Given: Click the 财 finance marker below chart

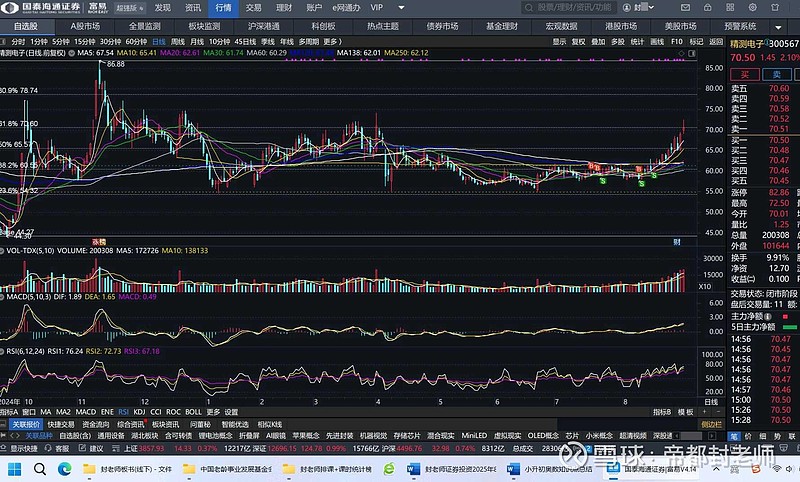Looking at the screenshot, I should coord(677,242).
